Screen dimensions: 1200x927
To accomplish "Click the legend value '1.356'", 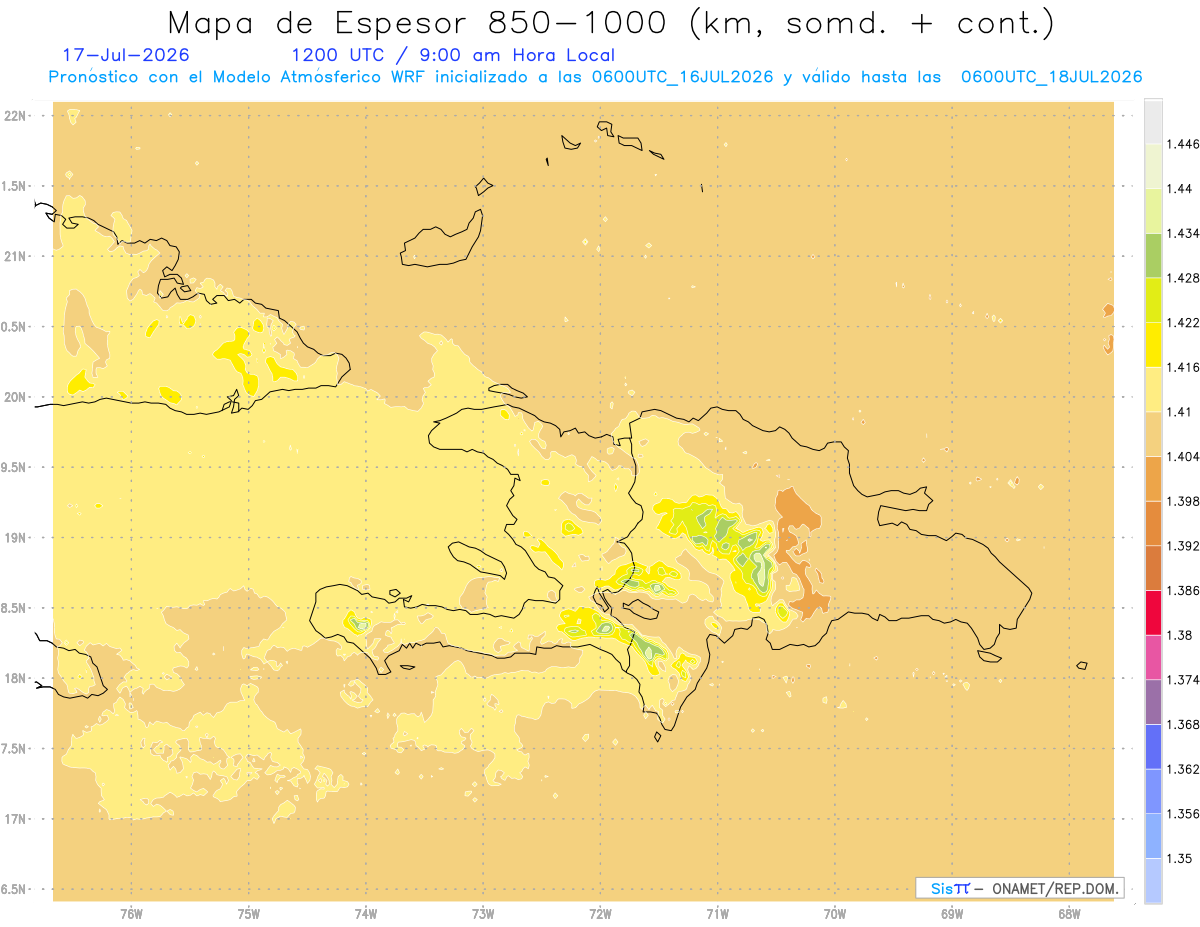I will (x=1183, y=814).
